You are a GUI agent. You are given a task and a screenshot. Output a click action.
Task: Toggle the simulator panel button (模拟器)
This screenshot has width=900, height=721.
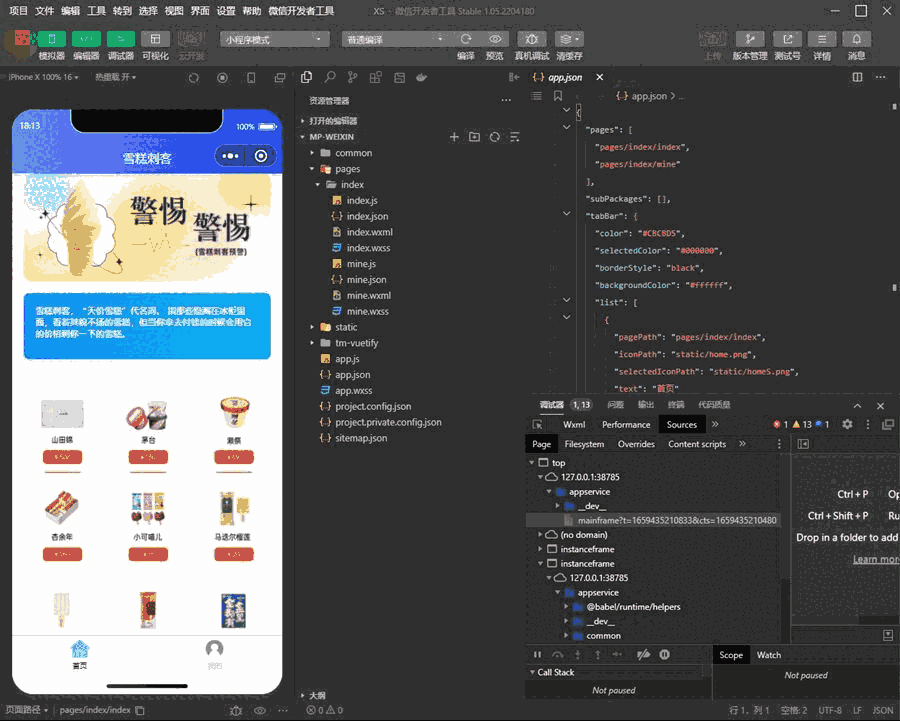[52, 39]
